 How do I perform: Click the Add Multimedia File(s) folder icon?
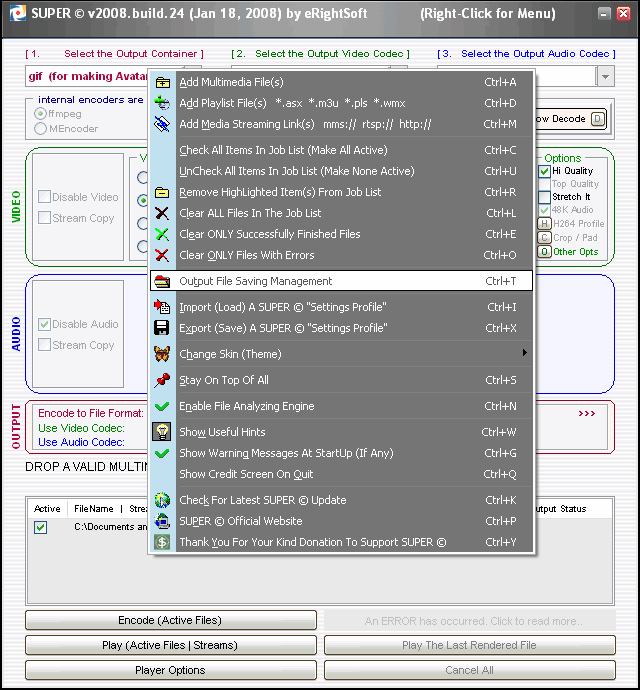point(162,82)
